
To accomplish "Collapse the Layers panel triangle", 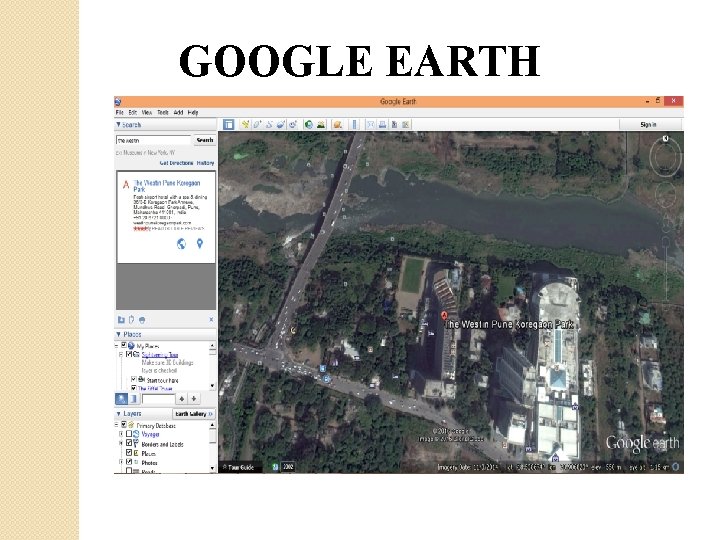I will [x=118, y=414].
